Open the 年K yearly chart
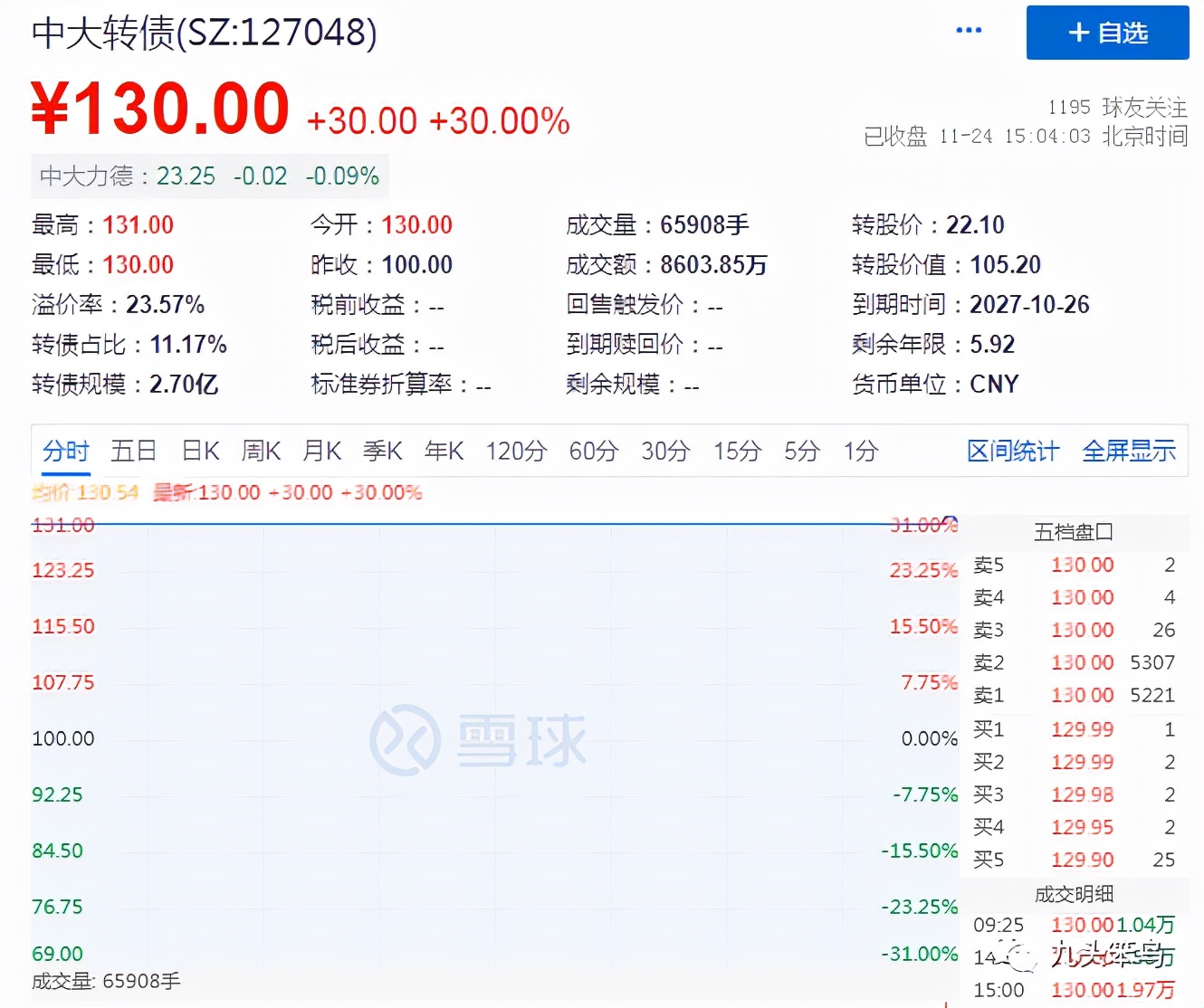 (443, 451)
